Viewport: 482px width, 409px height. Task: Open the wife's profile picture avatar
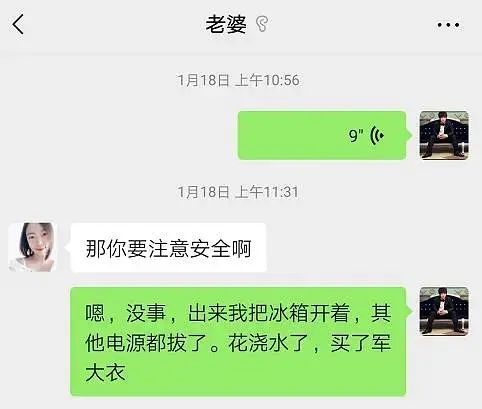[33, 247]
